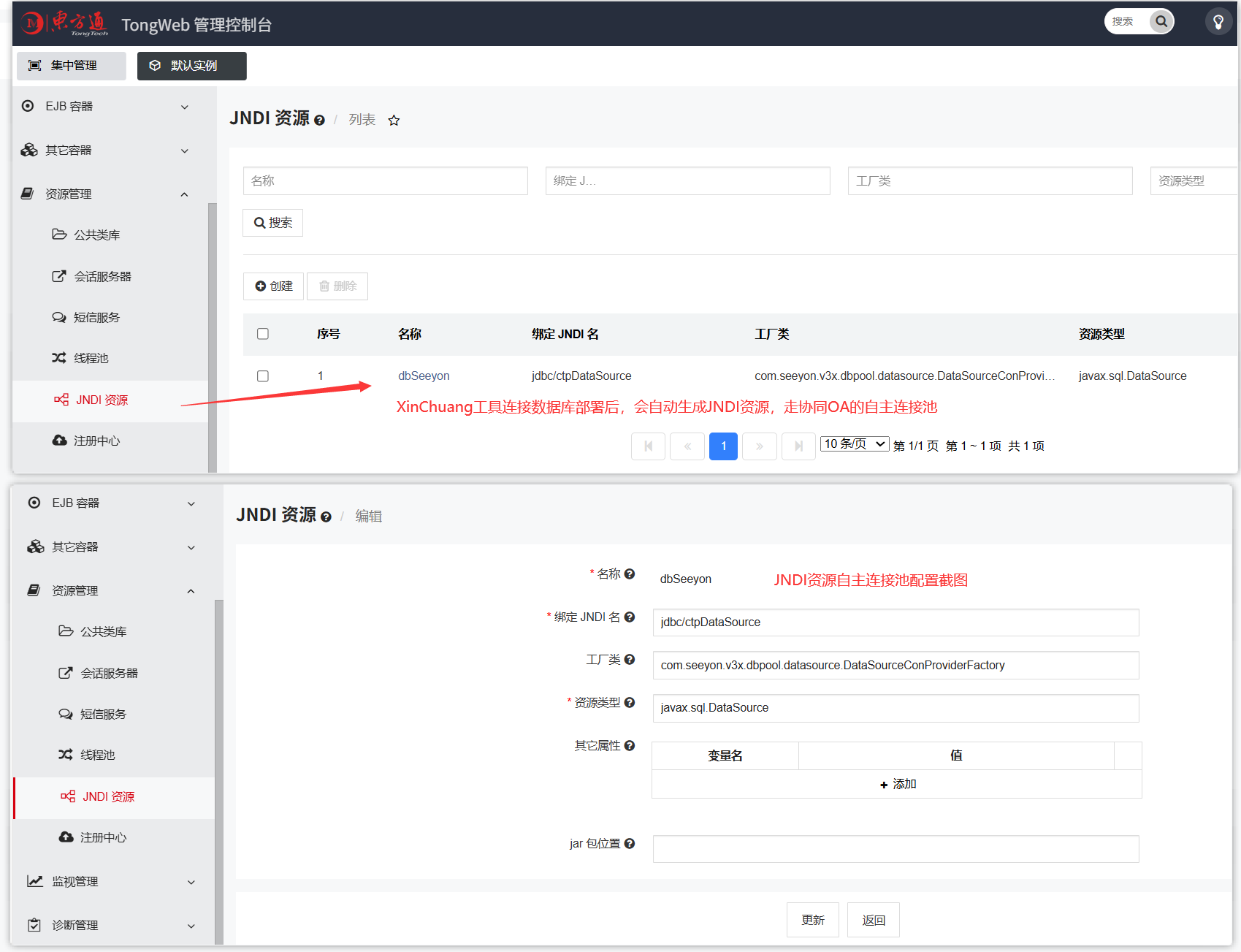Click the jar 包位置 input field

click(896, 849)
